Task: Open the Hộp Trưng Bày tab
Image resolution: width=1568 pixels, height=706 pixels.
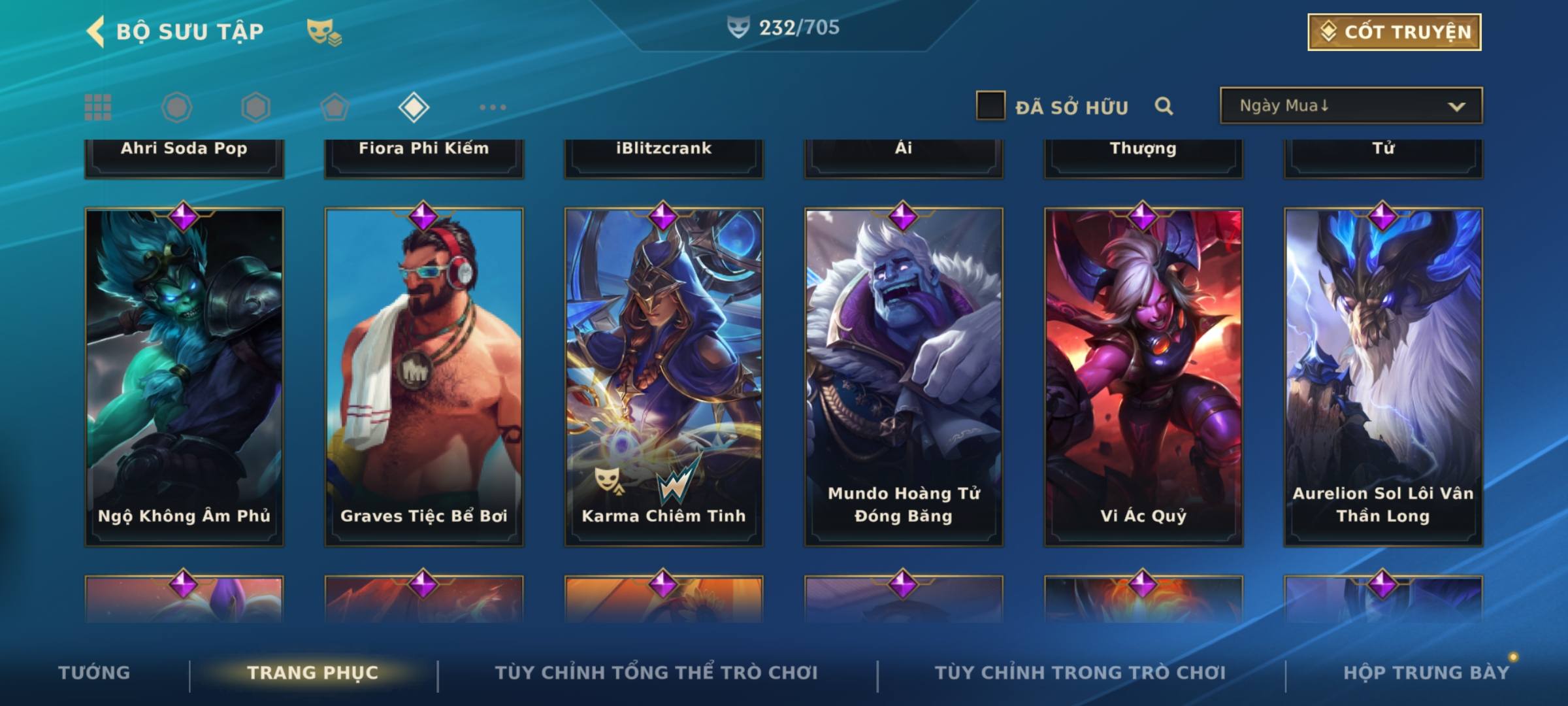Action: (x=1426, y=673)
